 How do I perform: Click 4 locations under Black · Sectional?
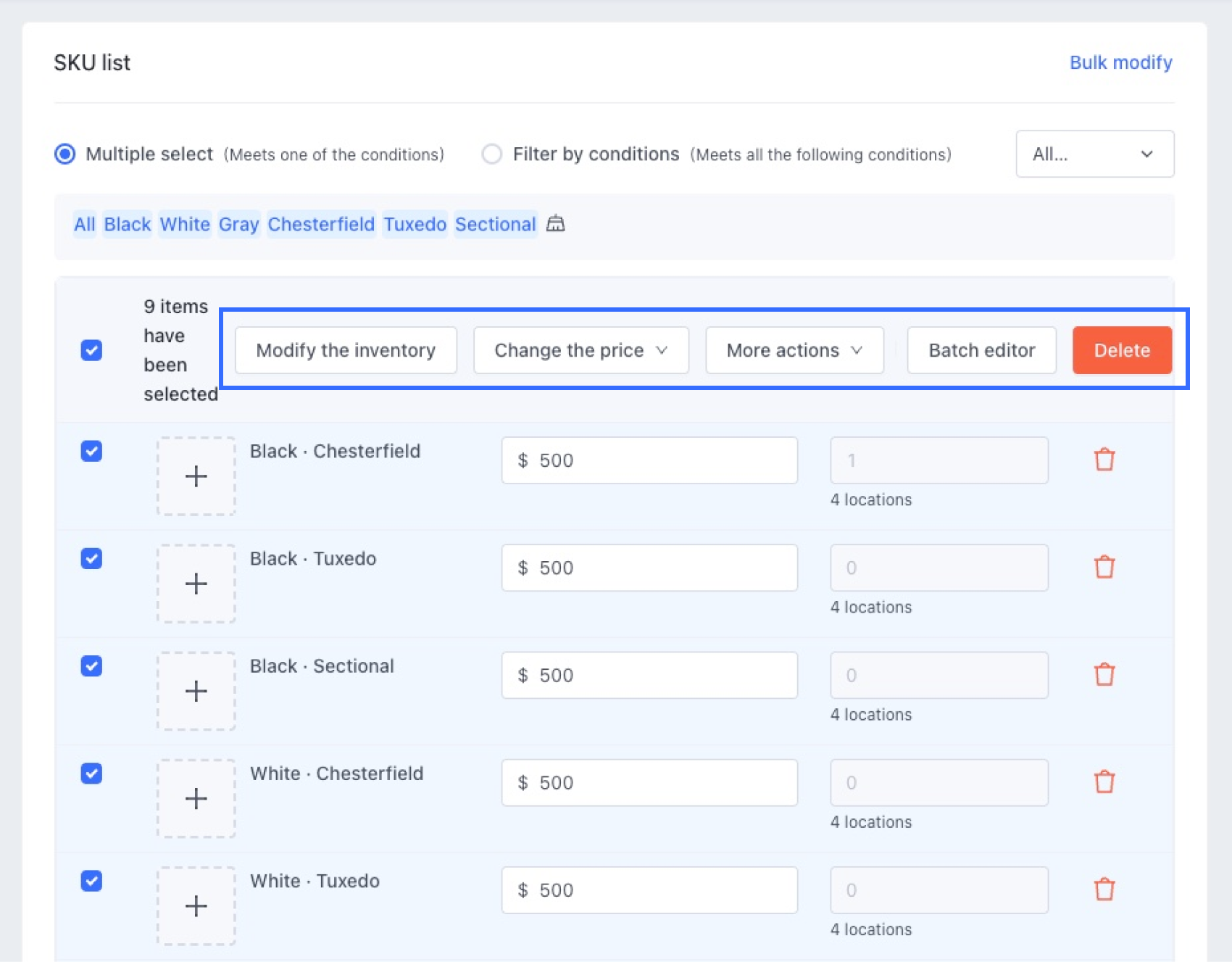(x=871, y=714)
